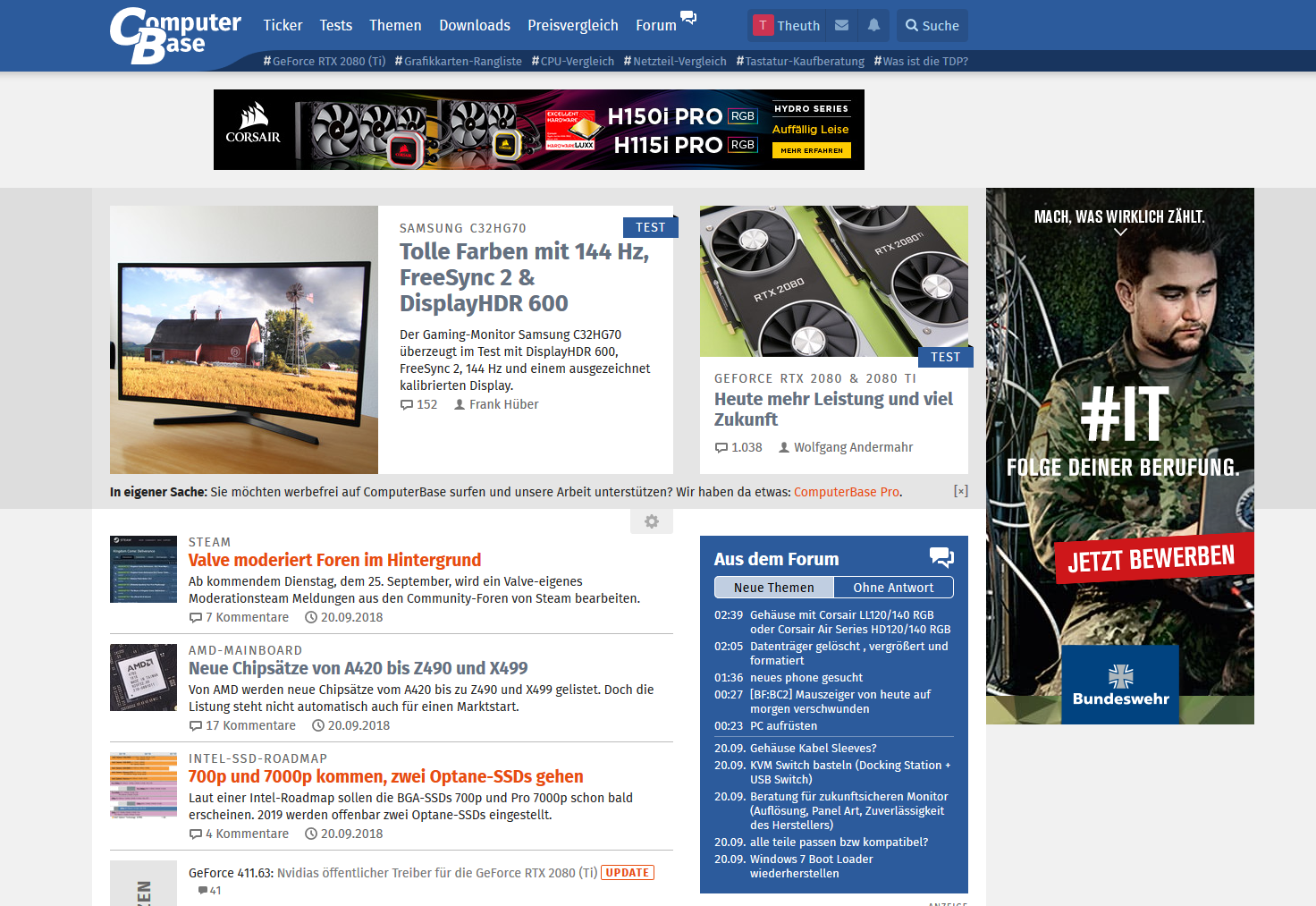Click the TEST badge on the Samsung article
This screenshot has height=906, width=1316.
click(x=650, y=227)
